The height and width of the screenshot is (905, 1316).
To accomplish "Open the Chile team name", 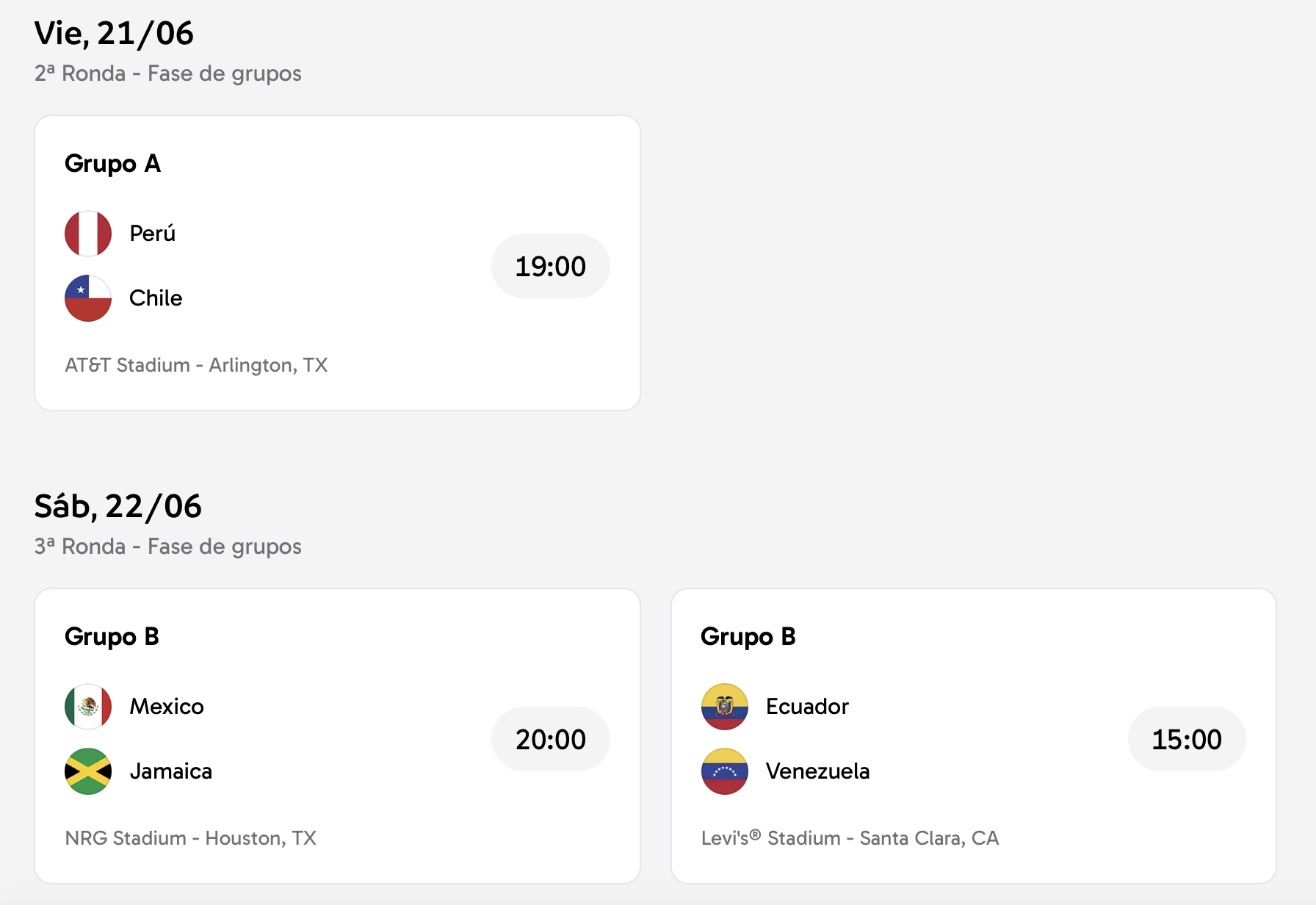I will coord(156,298).
